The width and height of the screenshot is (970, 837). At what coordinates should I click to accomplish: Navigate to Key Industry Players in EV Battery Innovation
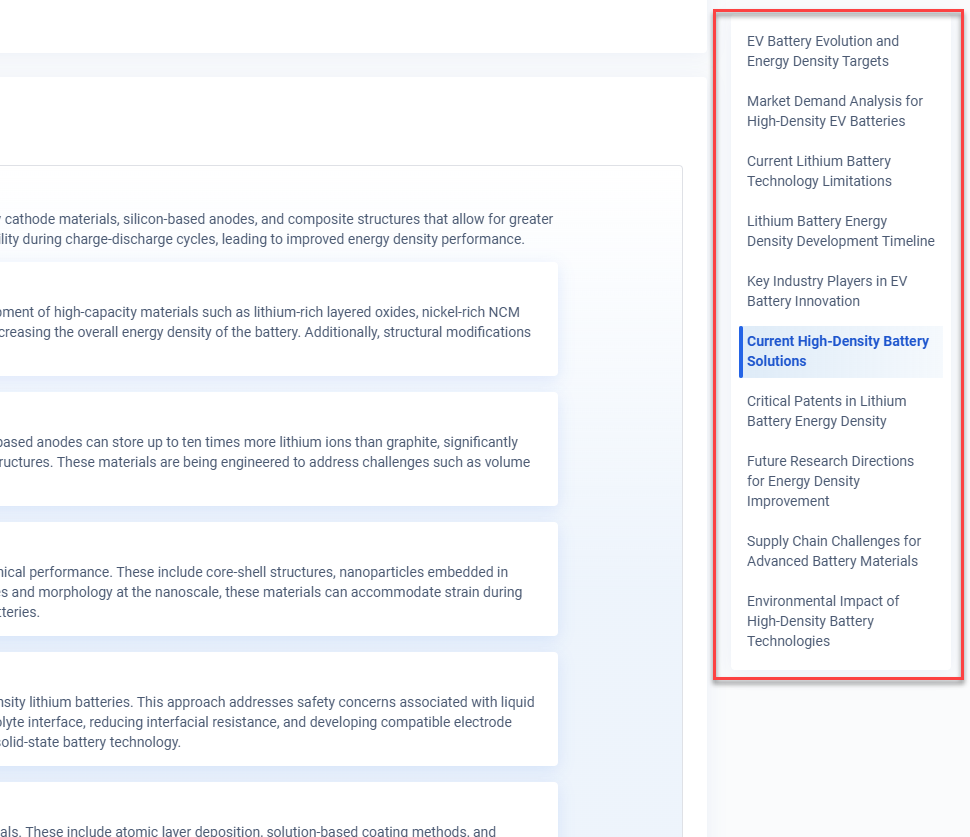(x=826, y=291)
